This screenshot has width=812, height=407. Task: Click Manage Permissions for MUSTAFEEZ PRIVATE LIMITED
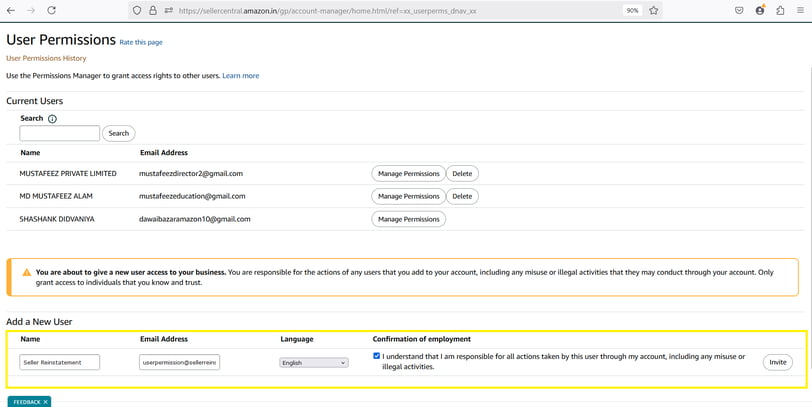tap(409, 173)
